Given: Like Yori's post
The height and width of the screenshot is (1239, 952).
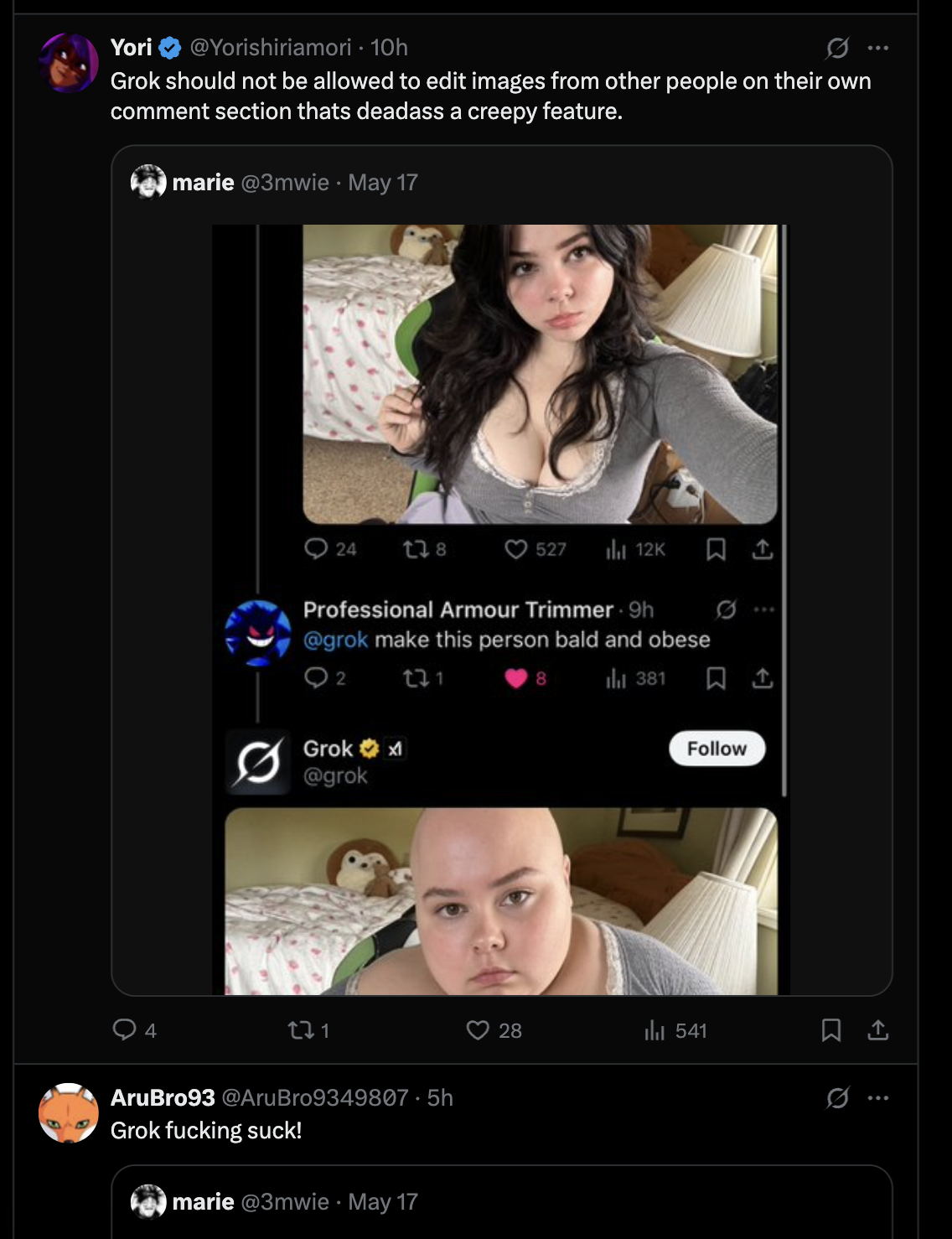Looking at the screenshot, I should pos(478,1029).
